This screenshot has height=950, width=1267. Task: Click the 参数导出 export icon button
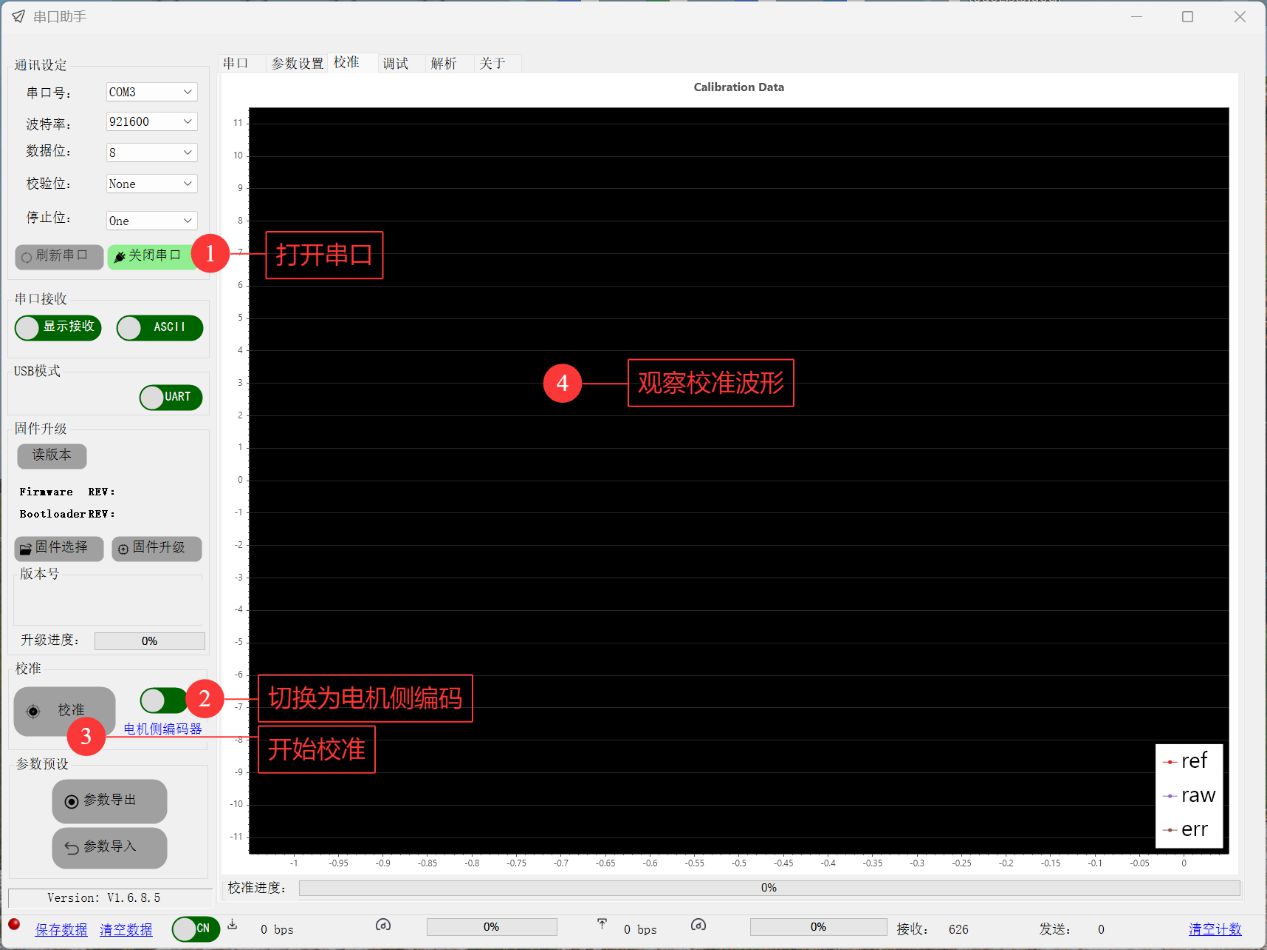click(109, 801)
